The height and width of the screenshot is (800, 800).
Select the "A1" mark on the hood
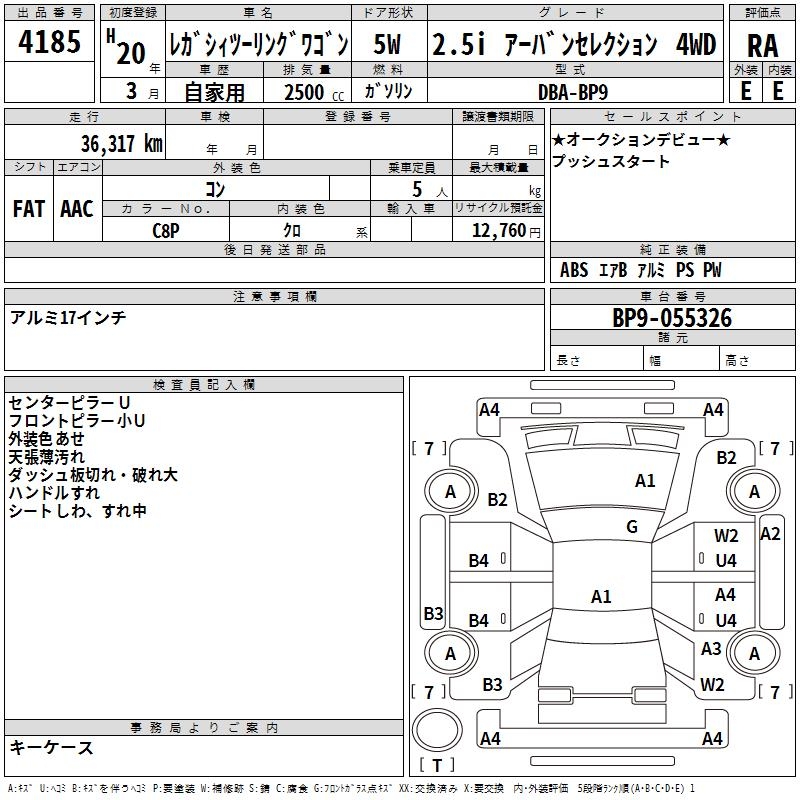pos(645,480)
